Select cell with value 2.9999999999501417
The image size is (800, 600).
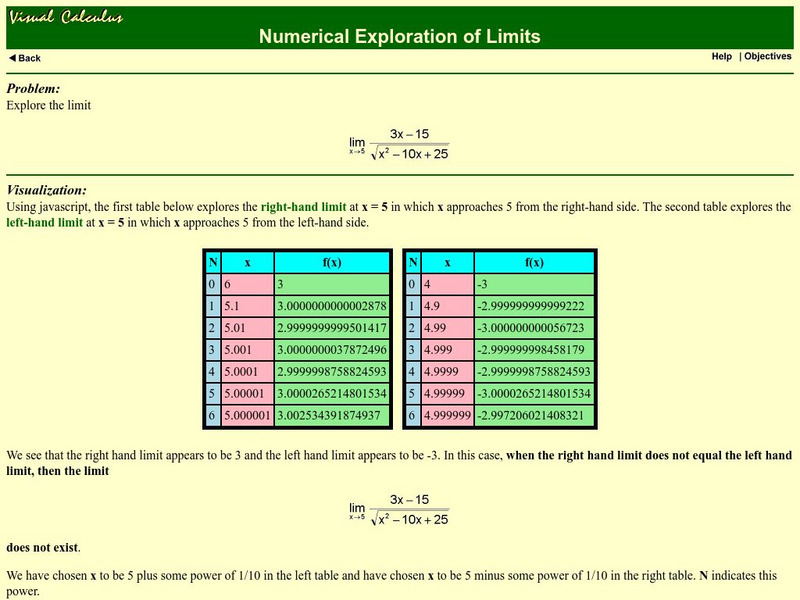pos(332,328)
